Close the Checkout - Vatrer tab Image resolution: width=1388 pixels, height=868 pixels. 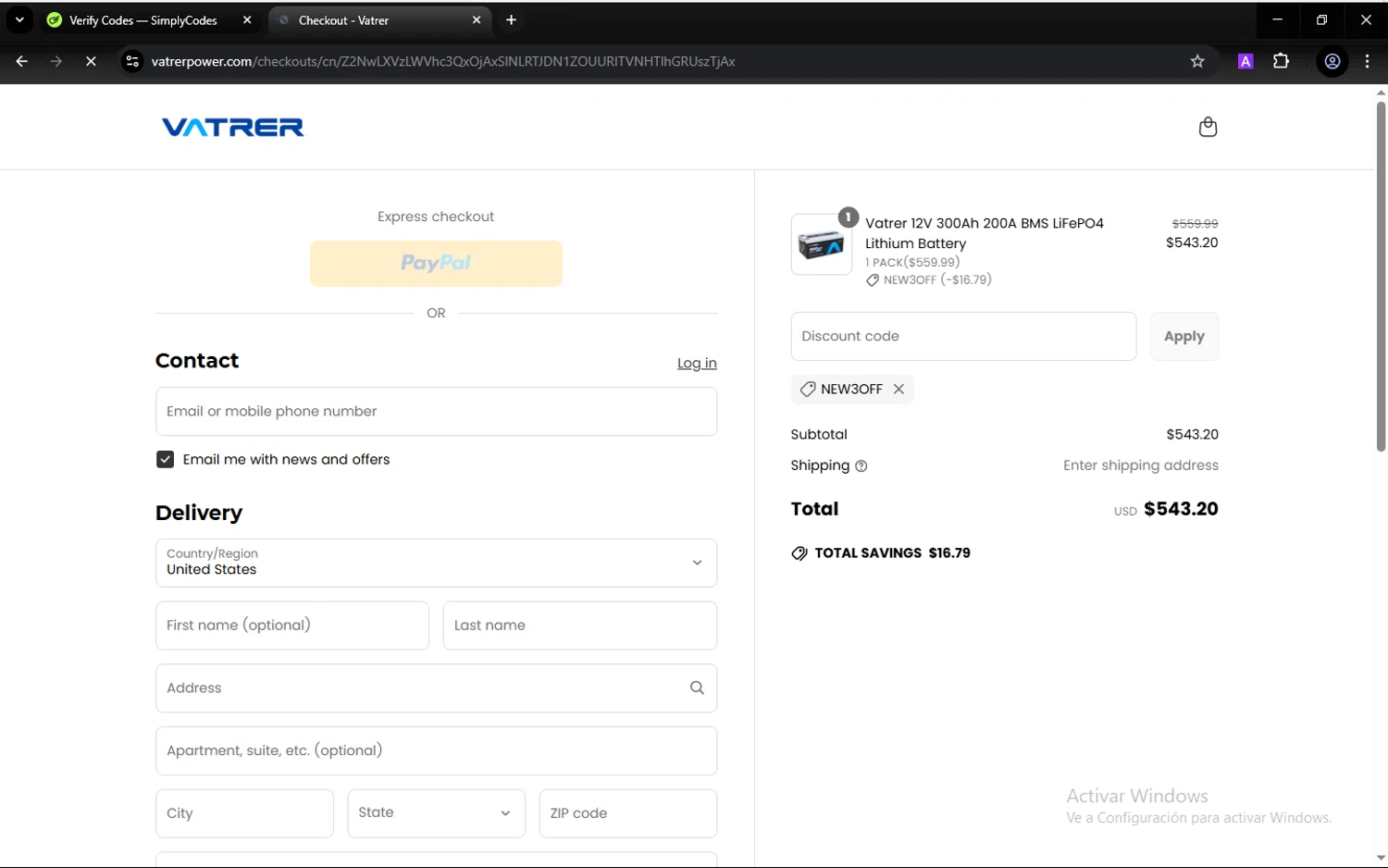coord(477,19)
